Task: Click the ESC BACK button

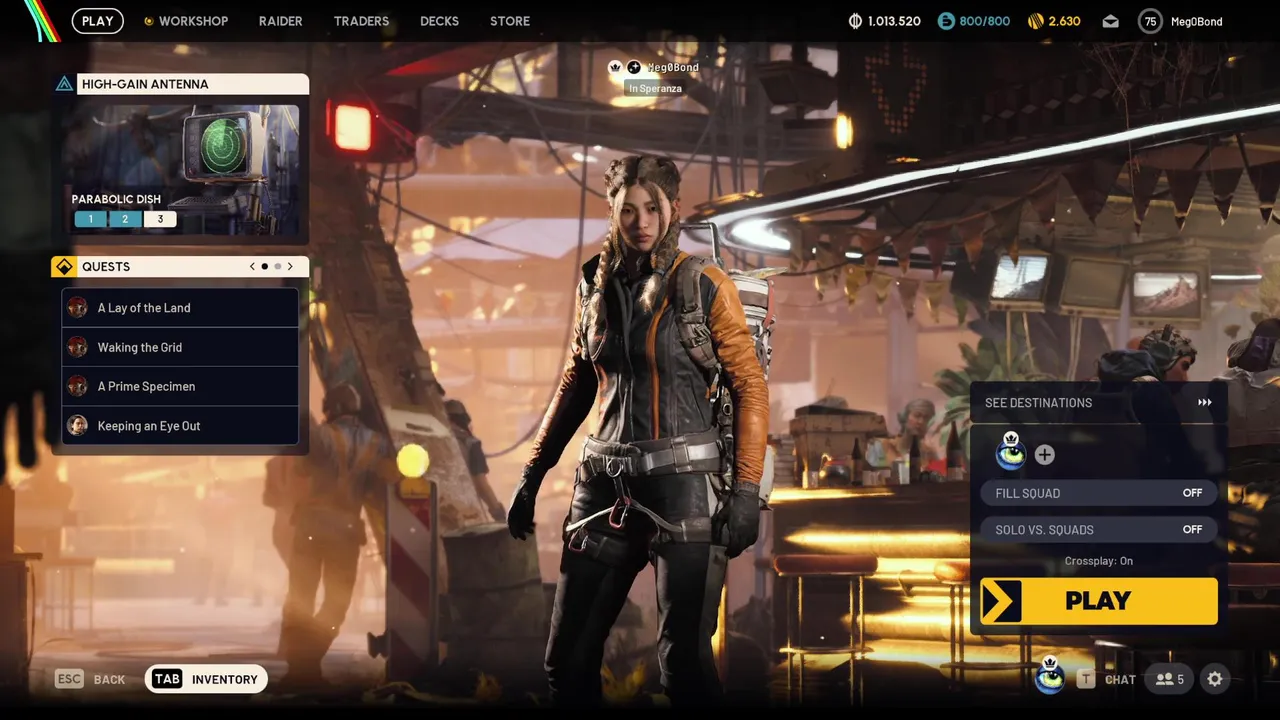Action: [x=90, y=679]
